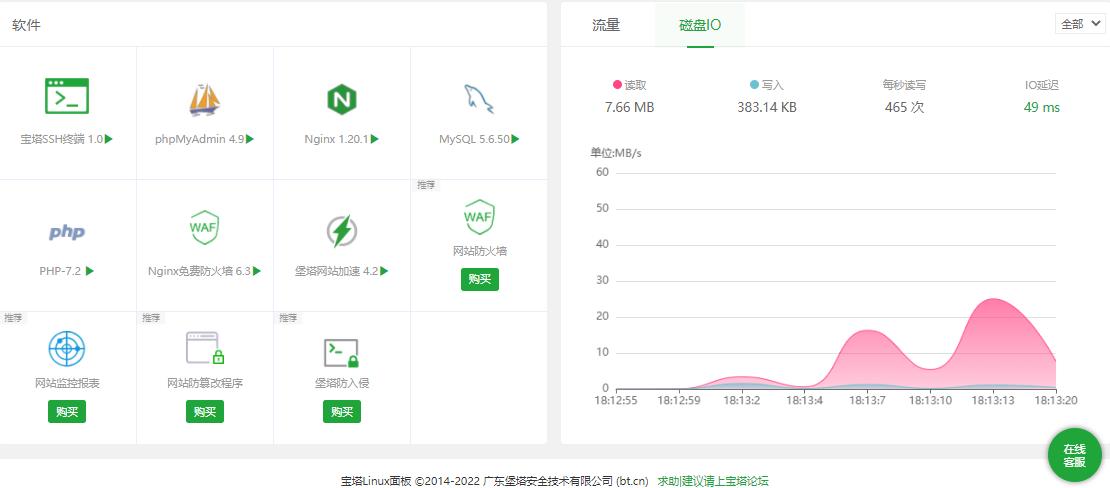The height and width of the screenshot is (488, 1110).
Task: Click the phpMyAdmin sailboat icon
Action: 205,99
